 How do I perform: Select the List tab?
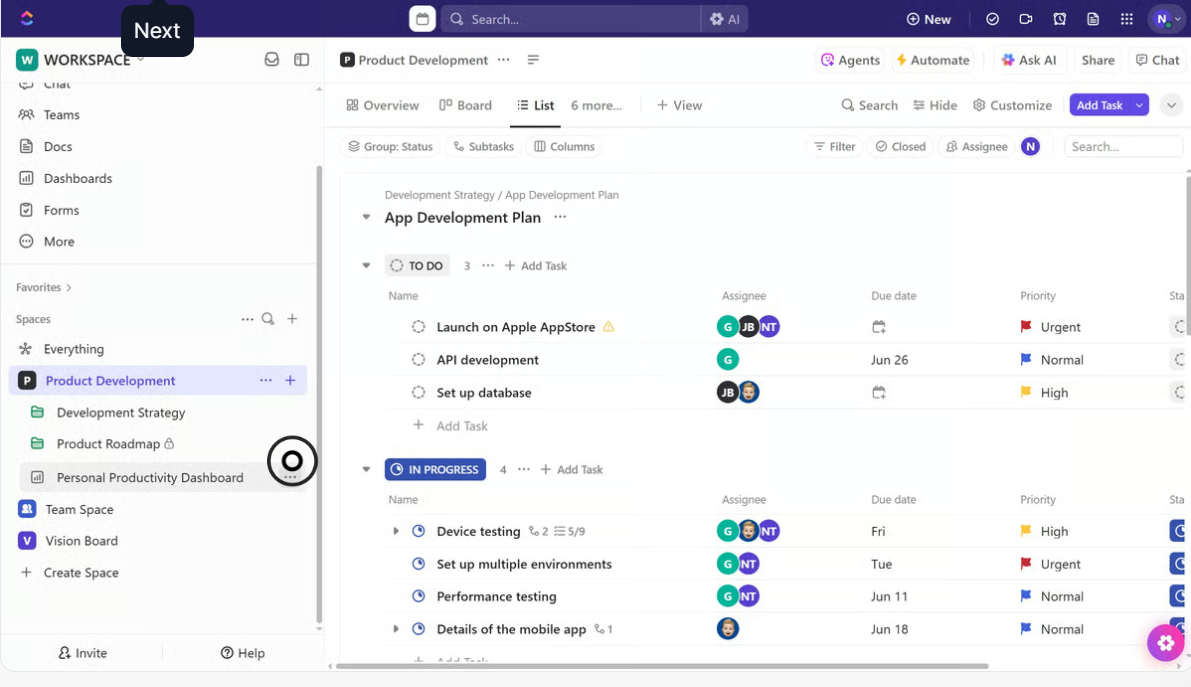pos(535,105)
